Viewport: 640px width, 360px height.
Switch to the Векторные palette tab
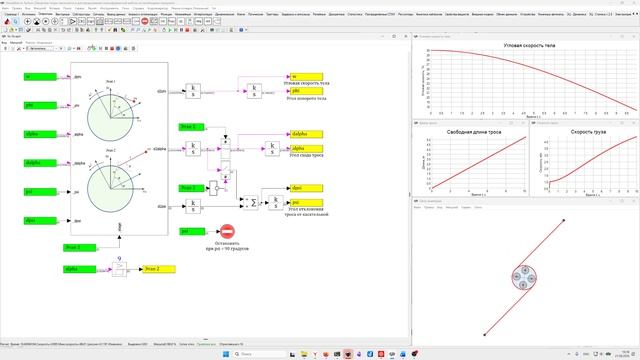[x=62, y=14]
